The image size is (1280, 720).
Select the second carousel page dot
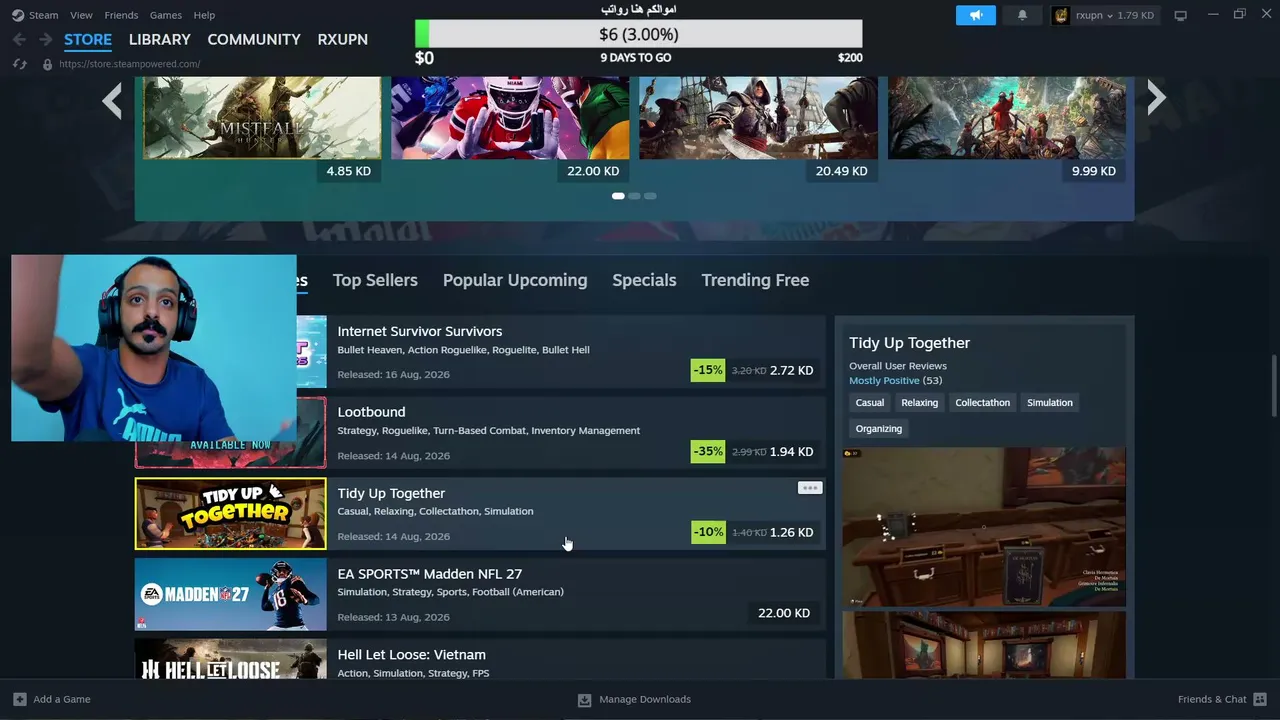pos(634,196)
